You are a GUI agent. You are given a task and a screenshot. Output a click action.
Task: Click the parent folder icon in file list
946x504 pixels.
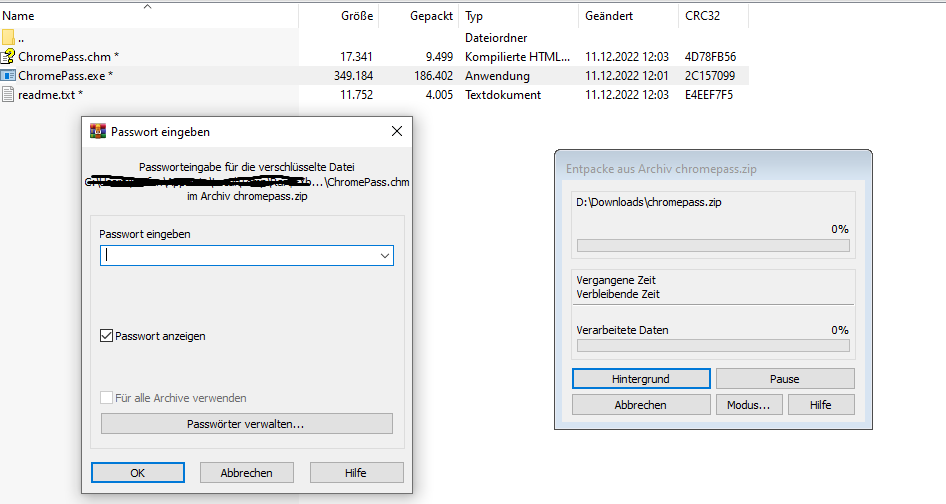coord(8,37)
